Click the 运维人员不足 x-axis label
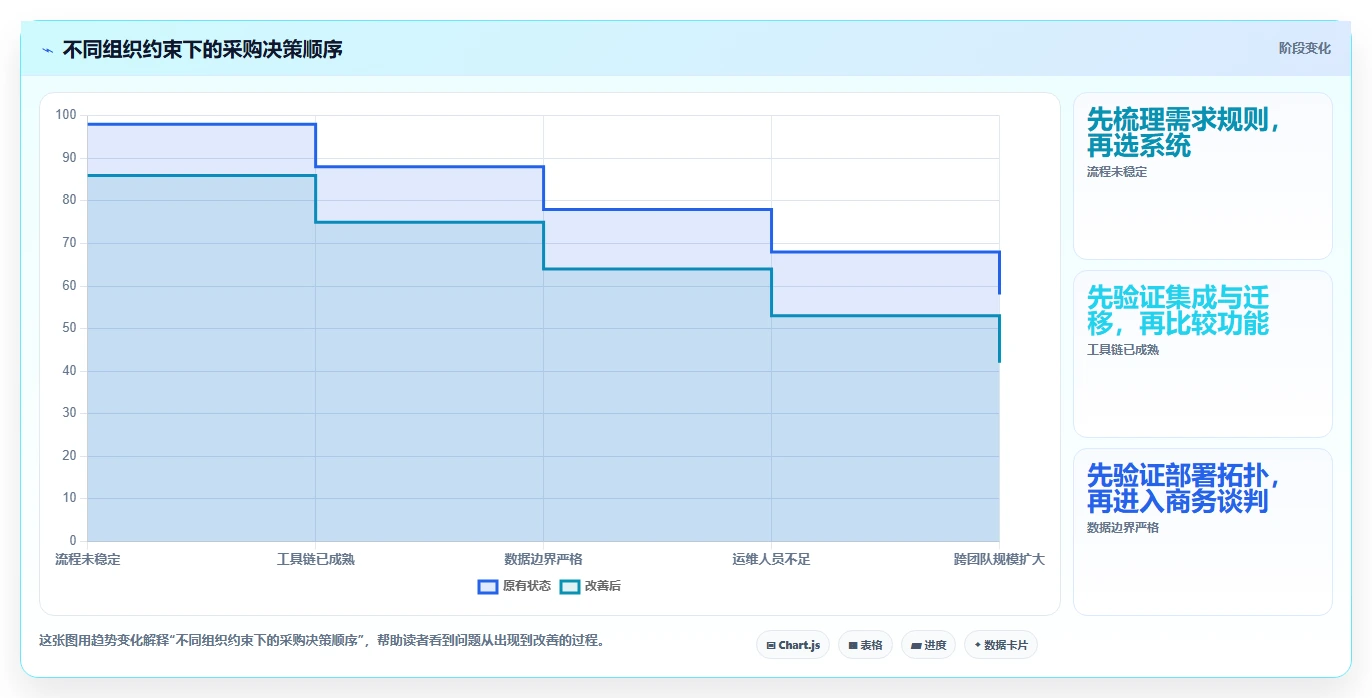Screen dimensions: 1372x698 point(771,559)
